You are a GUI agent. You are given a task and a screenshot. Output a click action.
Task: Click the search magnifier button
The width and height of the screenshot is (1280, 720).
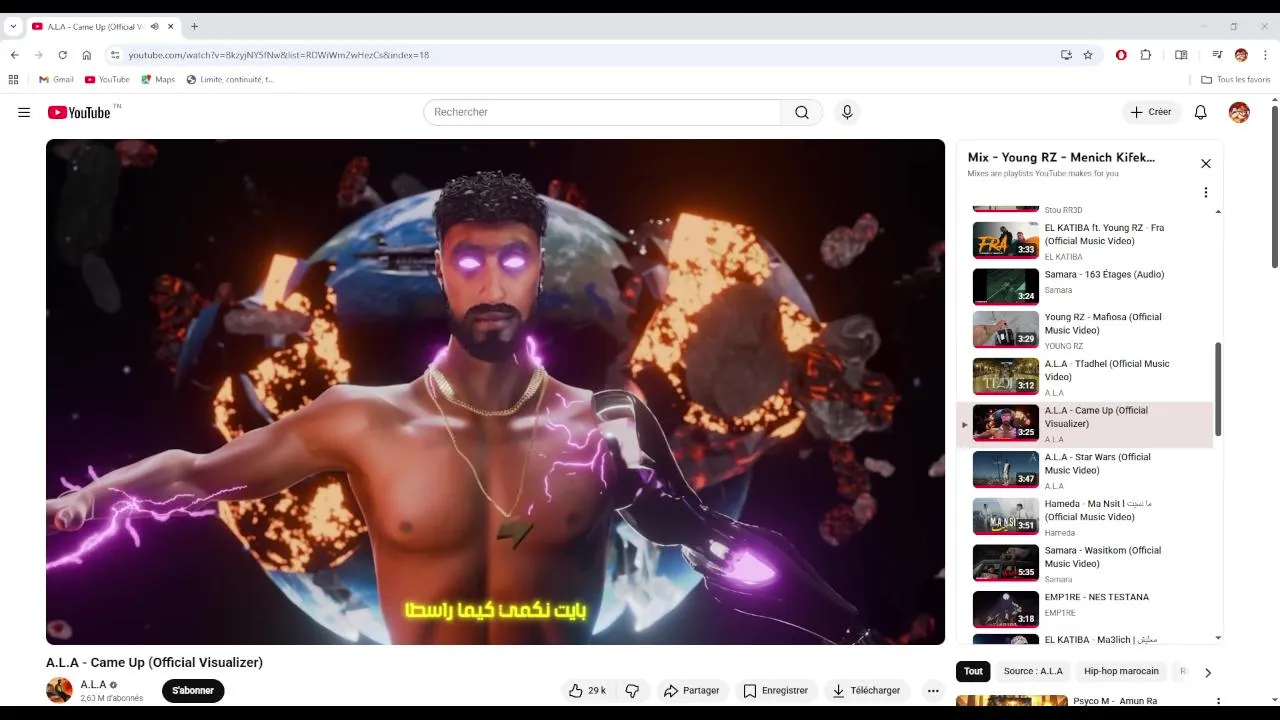pos(802,112)
